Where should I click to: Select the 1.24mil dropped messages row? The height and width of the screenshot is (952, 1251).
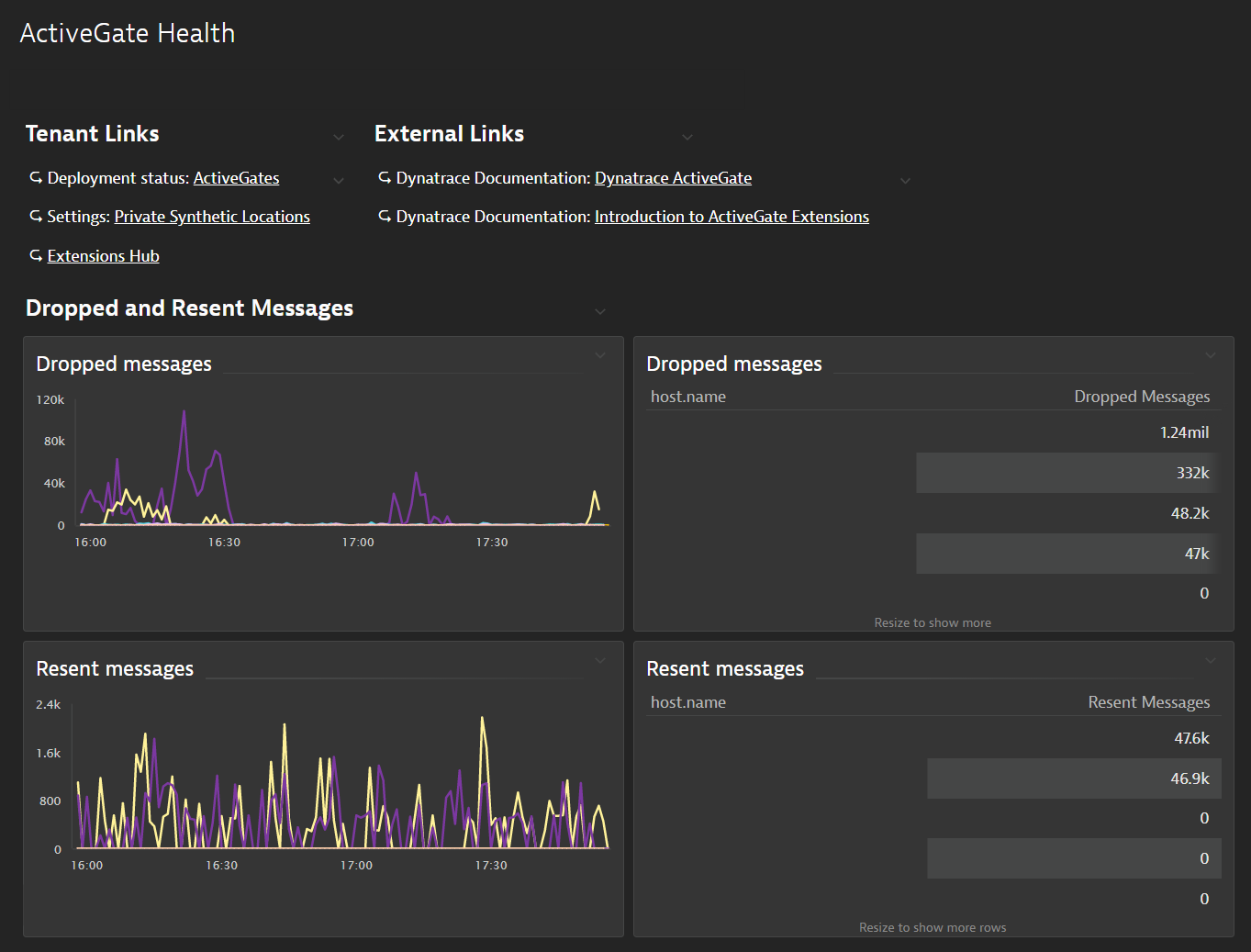coord(933,432)
